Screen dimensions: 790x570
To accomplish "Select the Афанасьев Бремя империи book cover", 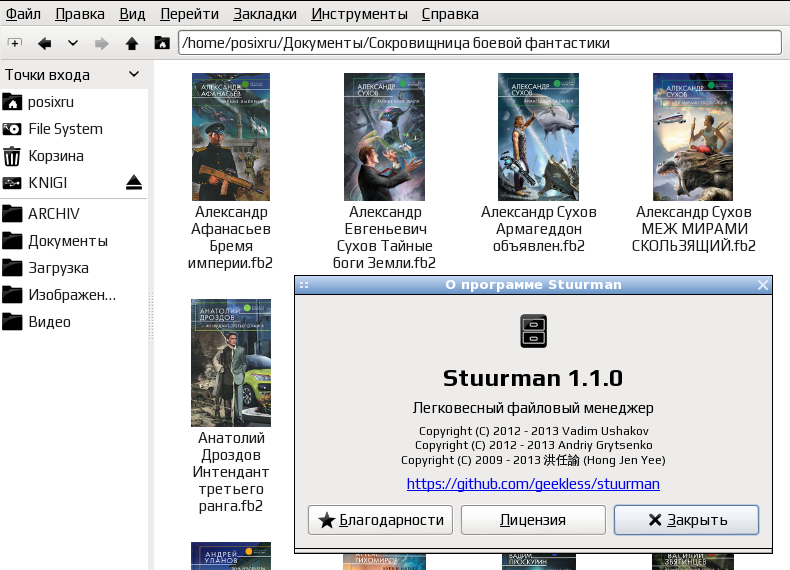I will pyautogui.click(x=231, y=137).
